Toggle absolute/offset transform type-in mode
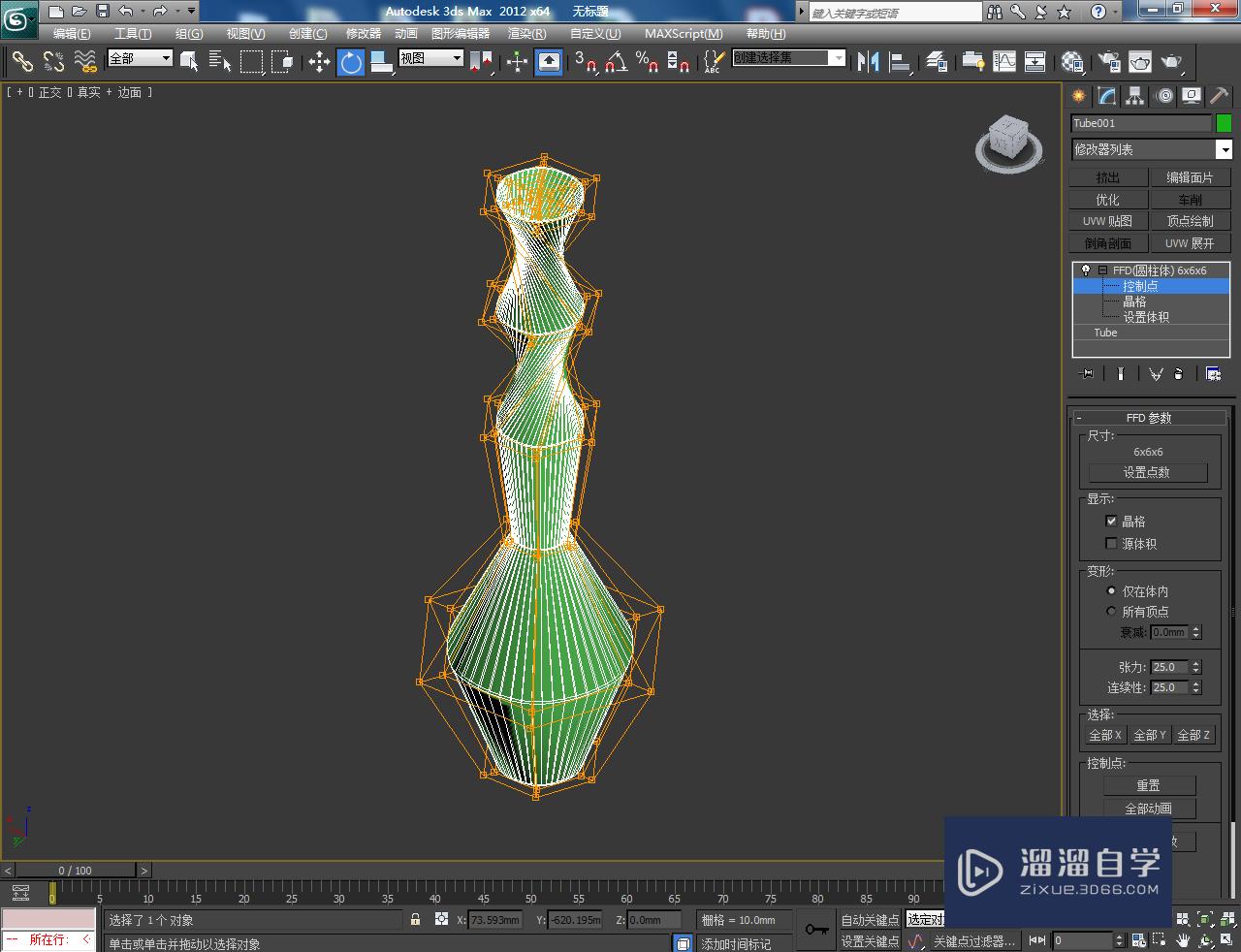 pos(441,919)
